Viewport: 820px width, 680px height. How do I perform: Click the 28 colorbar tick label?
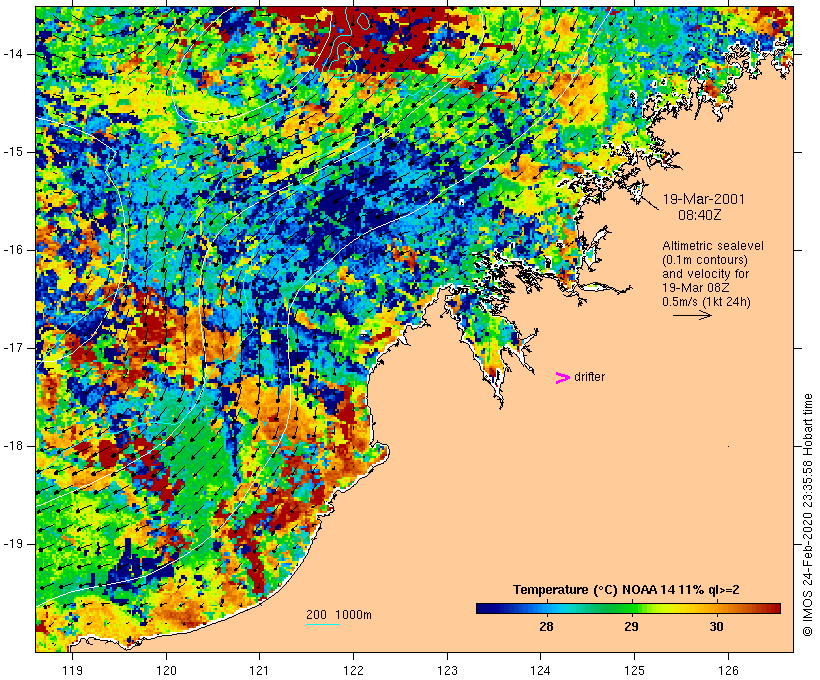(546, 627)
